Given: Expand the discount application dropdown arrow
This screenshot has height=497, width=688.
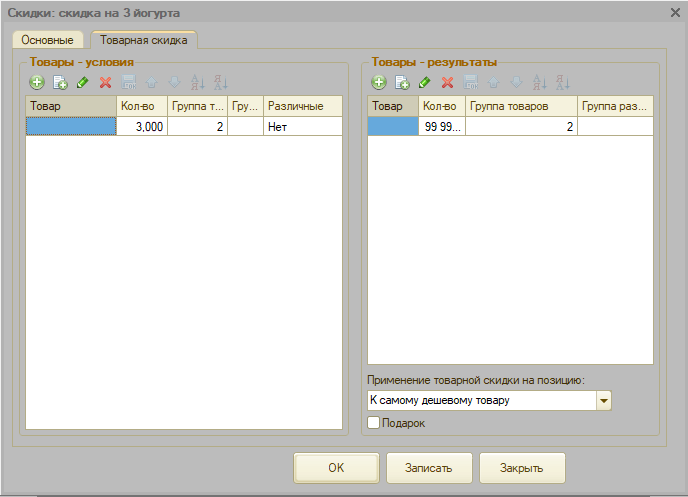Looking at the screenshot, I should pyautogui.click(x=603, y=401).
